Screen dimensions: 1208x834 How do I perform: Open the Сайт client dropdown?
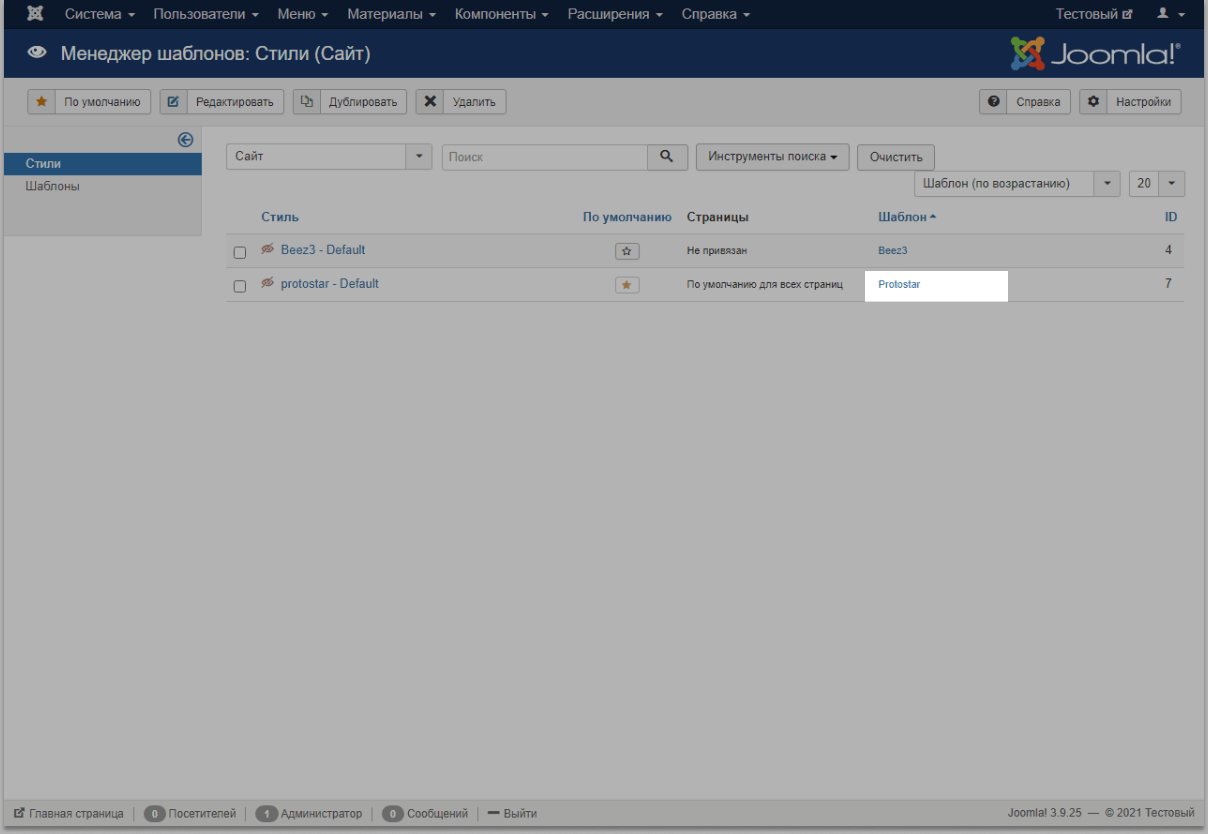329,157
